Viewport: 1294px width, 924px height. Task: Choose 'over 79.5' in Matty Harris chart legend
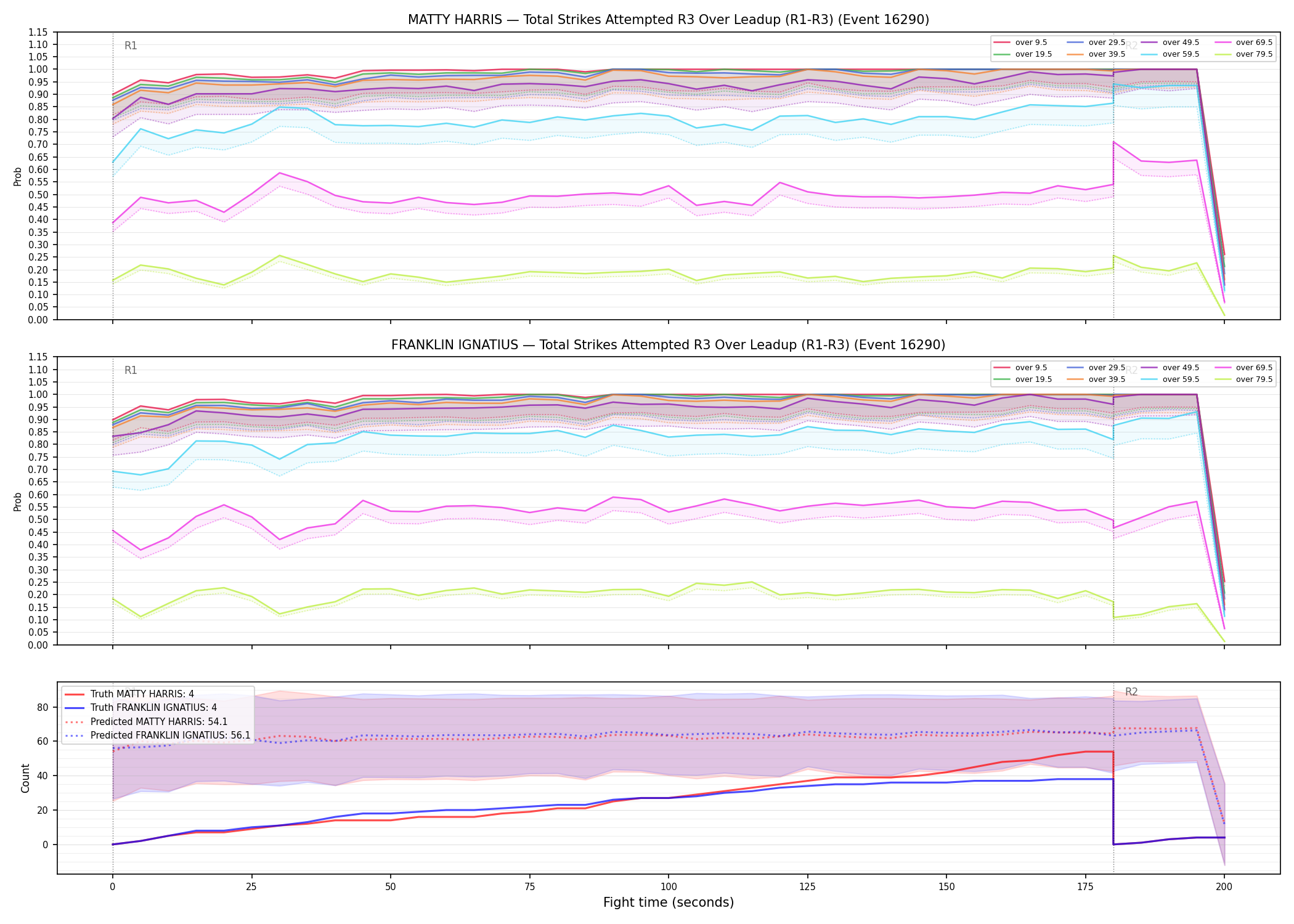point(1243,54)
